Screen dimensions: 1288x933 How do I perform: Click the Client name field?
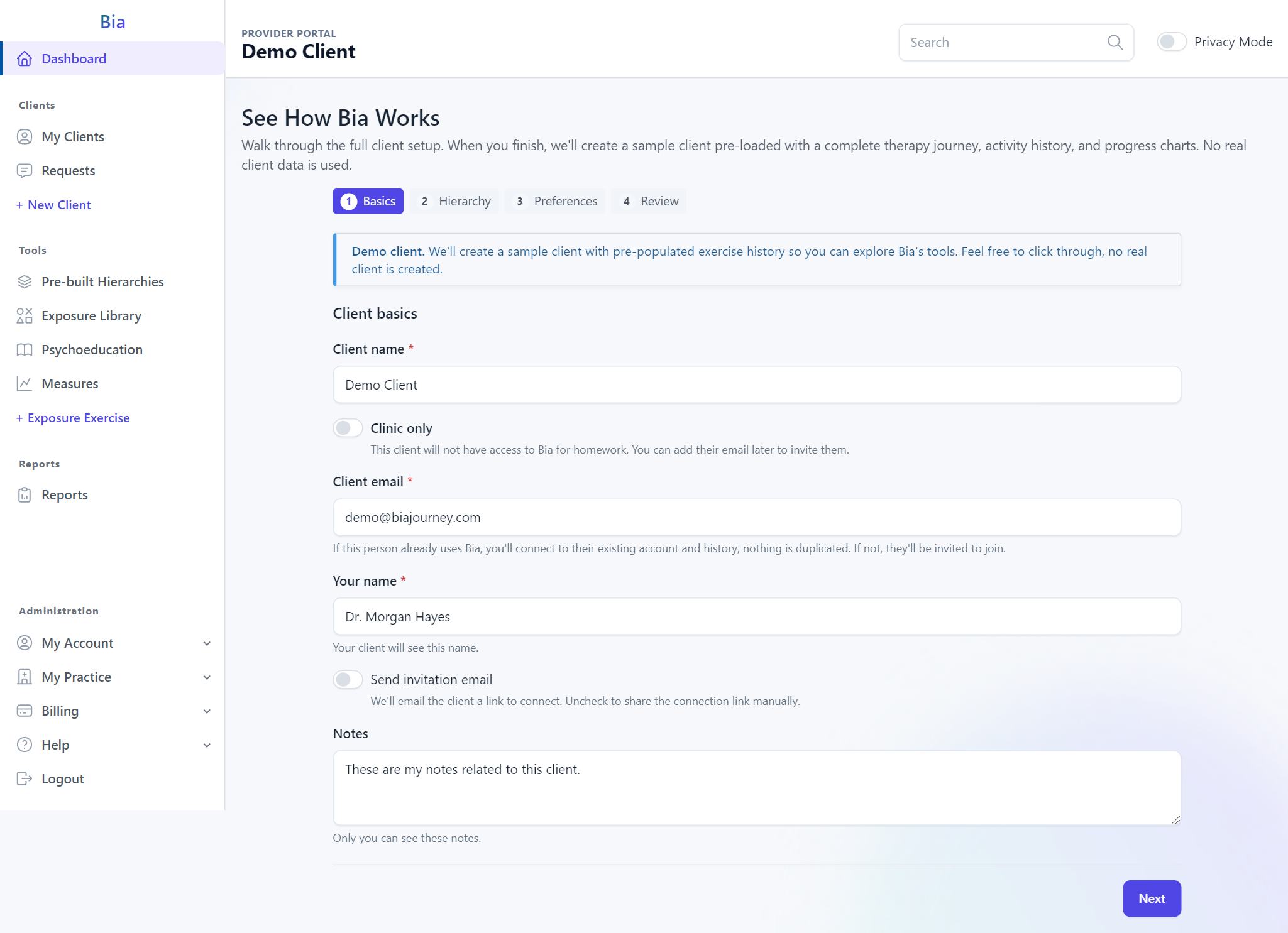tap(757, 385)
